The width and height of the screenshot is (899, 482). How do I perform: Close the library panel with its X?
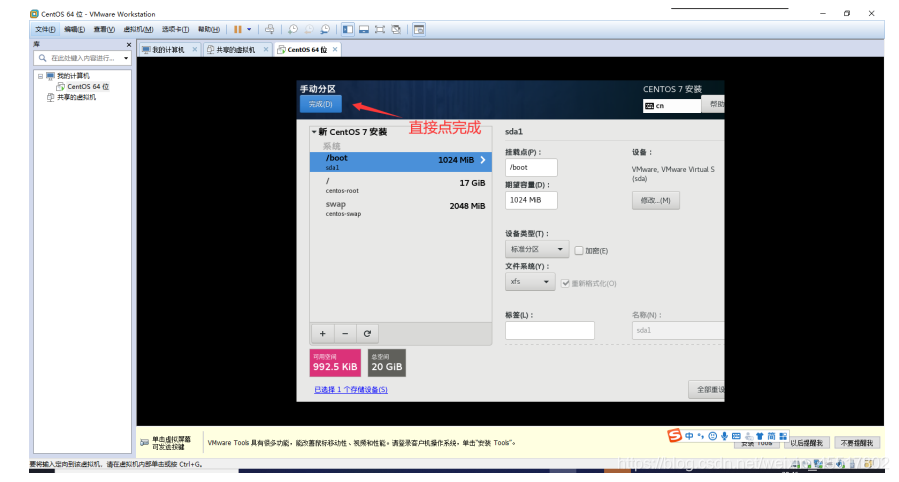coord(128,45)
